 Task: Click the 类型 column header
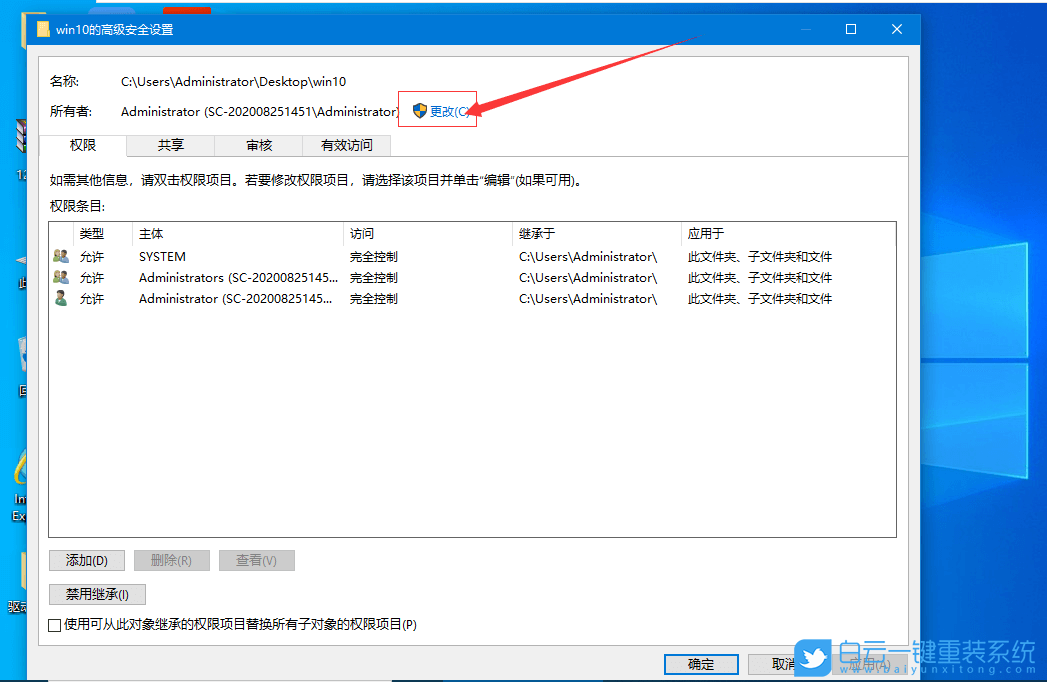coord(91,233)
